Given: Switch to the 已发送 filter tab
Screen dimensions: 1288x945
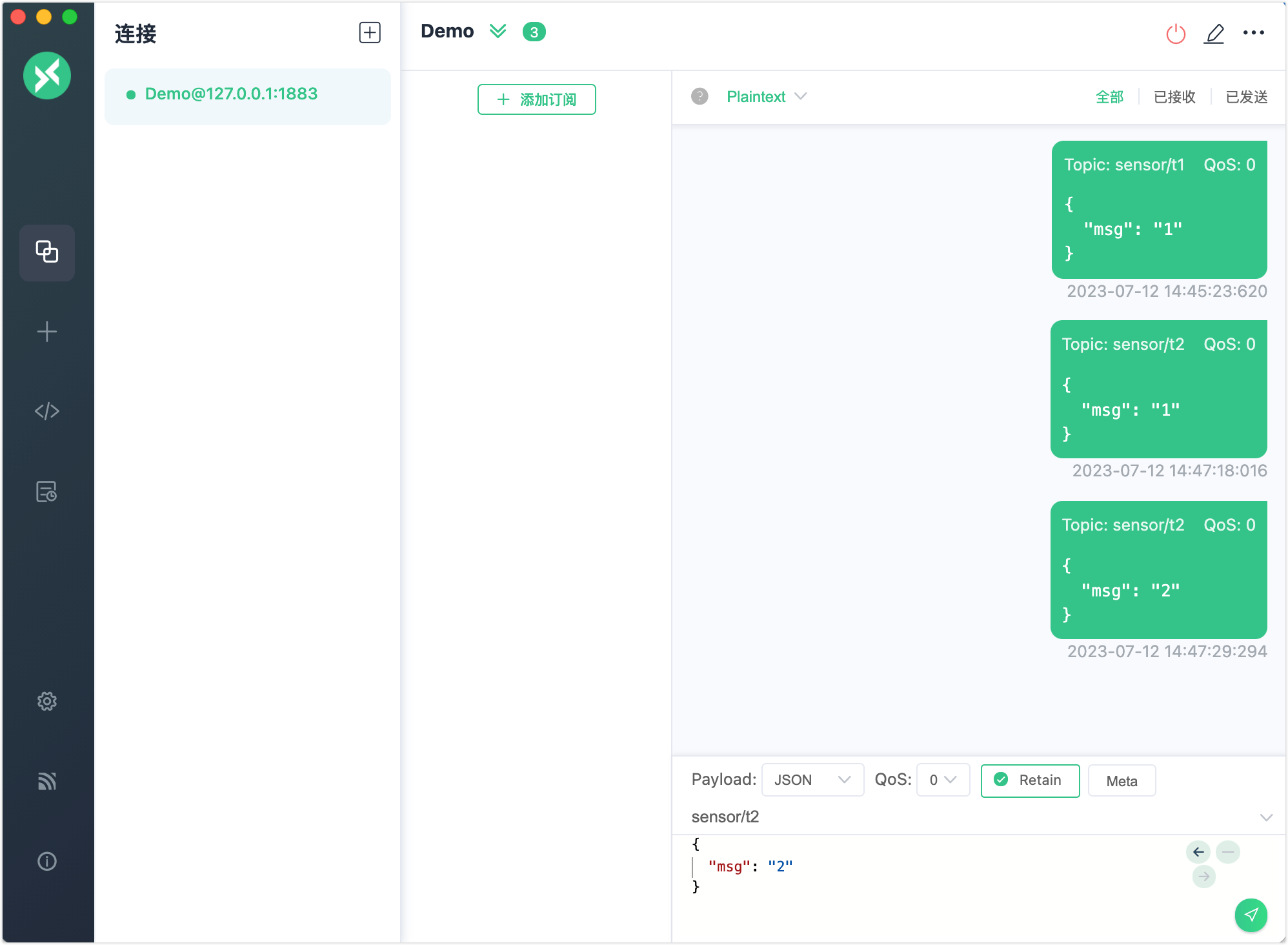Looking at the screenshot, I should pyautogui.click(x=1246, y=97).
